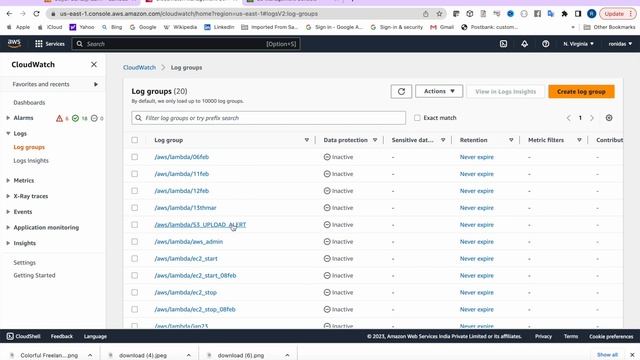Select checkbox for /aws/lambda/ec2_stop
Image resolution: width=640 pixels, height=360 pixels.
pyautogui.click(x=135, y=292)
